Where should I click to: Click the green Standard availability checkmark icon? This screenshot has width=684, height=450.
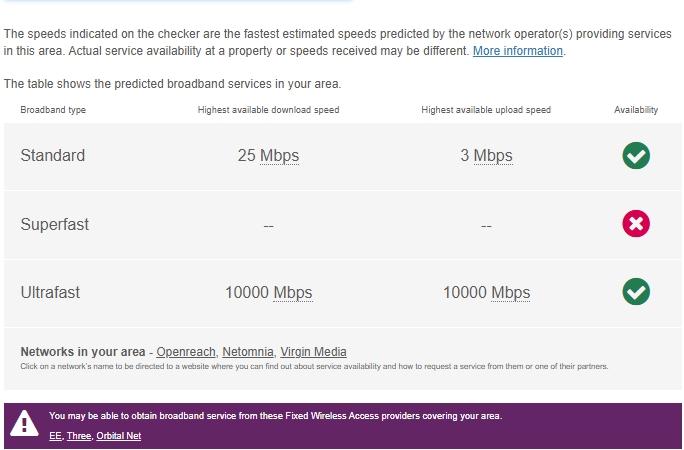(636, 156)
